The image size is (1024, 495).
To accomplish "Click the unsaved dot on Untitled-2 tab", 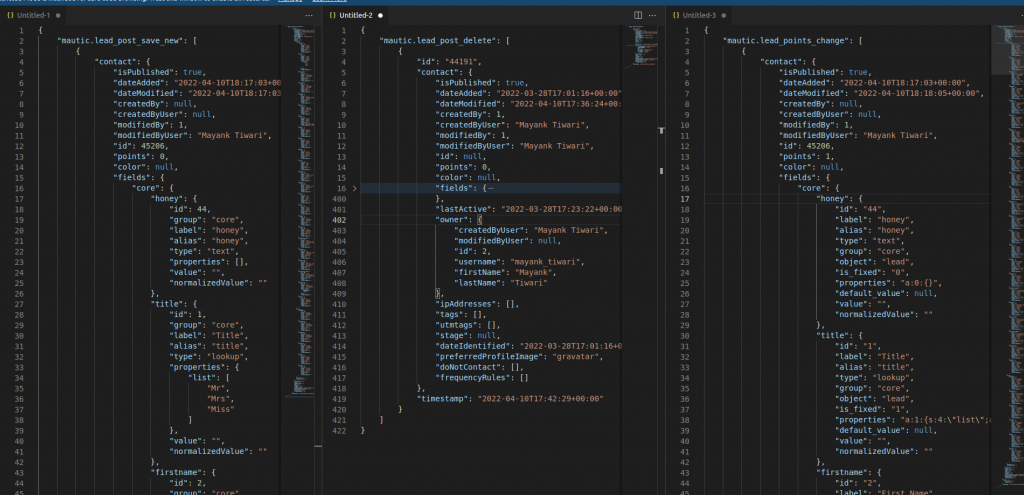I will click(380, 15).
